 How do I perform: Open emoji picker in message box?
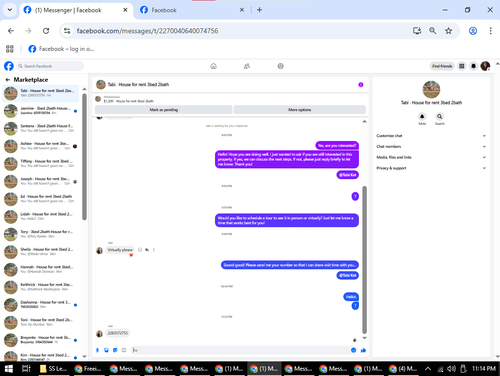353,350
